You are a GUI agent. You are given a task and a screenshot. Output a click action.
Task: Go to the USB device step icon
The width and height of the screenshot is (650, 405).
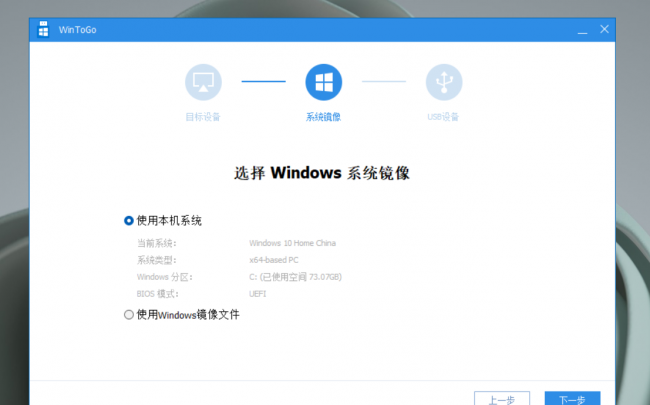click(x=444, y=82)
